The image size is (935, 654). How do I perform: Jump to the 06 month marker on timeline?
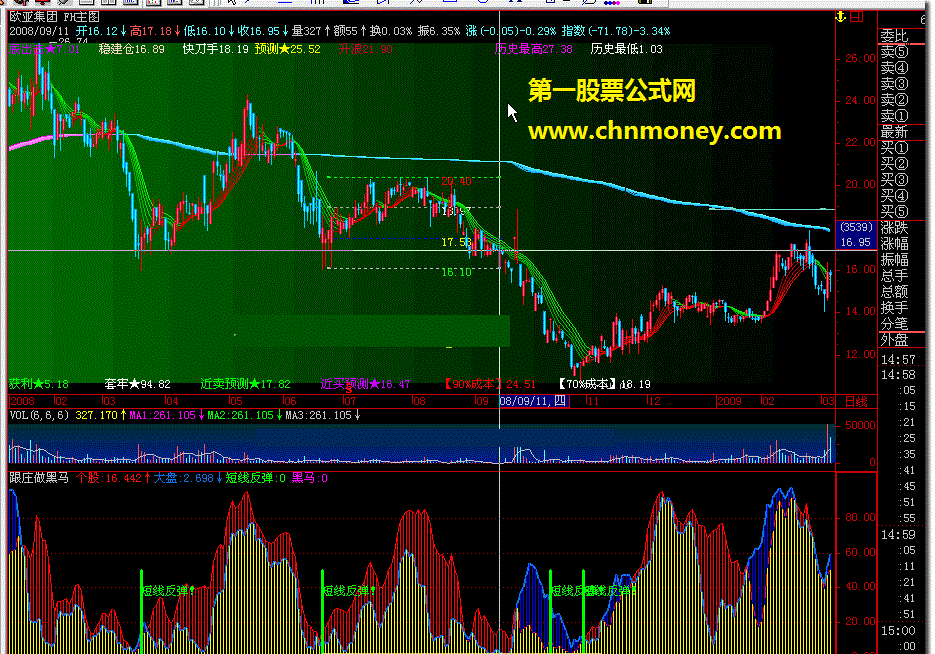290,401
